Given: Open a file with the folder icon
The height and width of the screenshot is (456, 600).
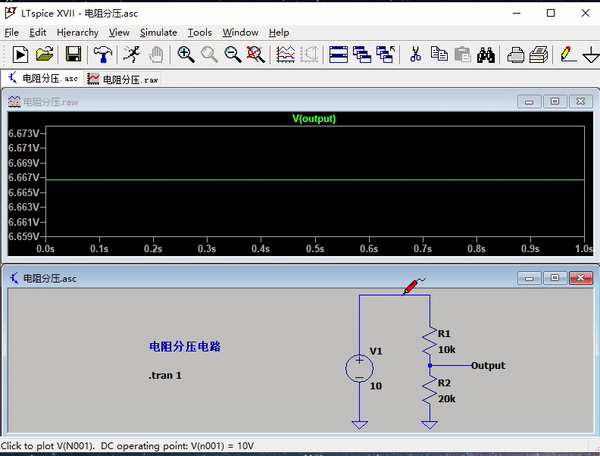Looking at the screenshot, I should (x=44, y=55).
